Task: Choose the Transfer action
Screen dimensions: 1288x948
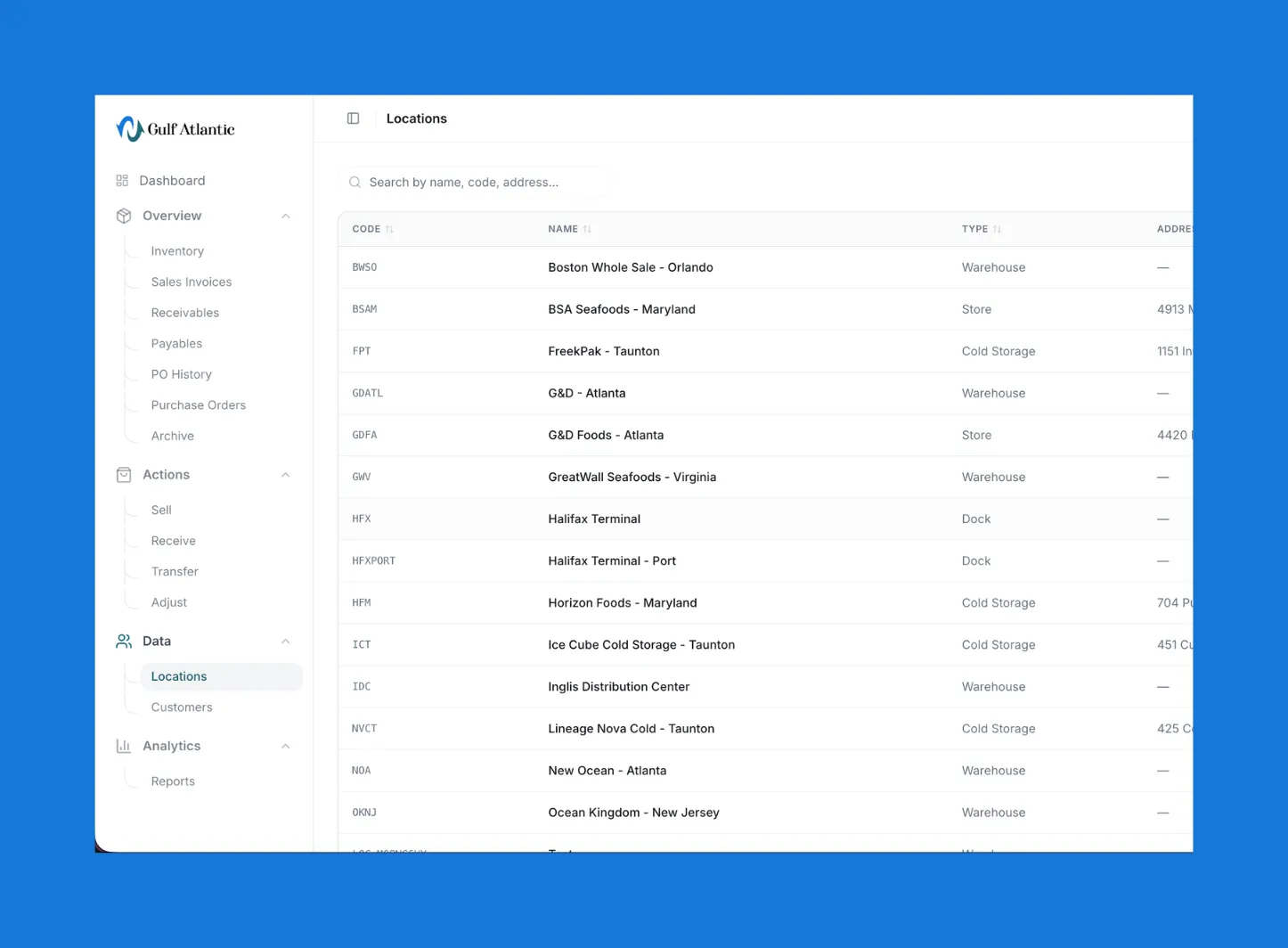Action: click(175, 572)
